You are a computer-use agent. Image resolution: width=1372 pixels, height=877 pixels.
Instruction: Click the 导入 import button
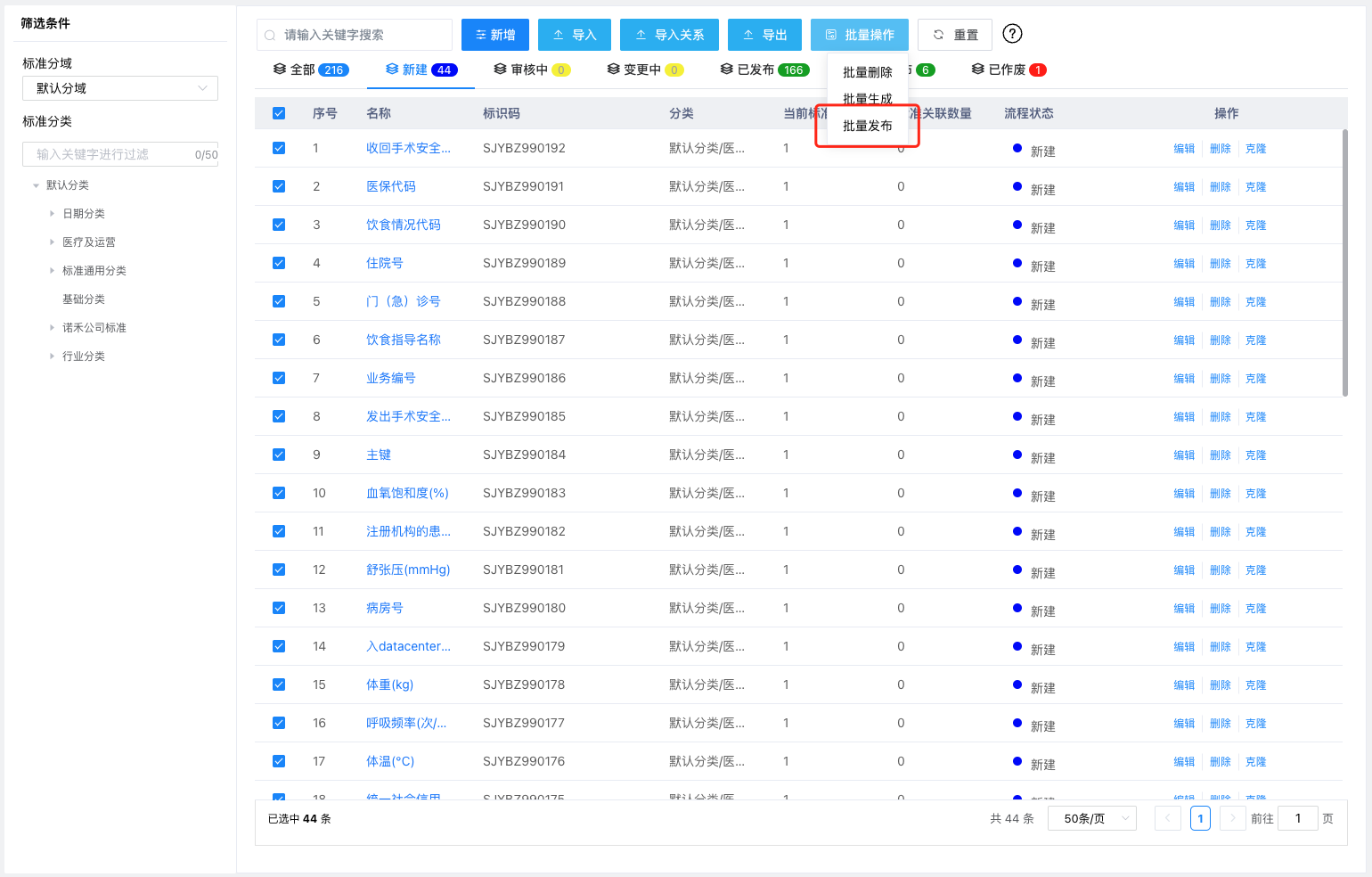(575, 35)
